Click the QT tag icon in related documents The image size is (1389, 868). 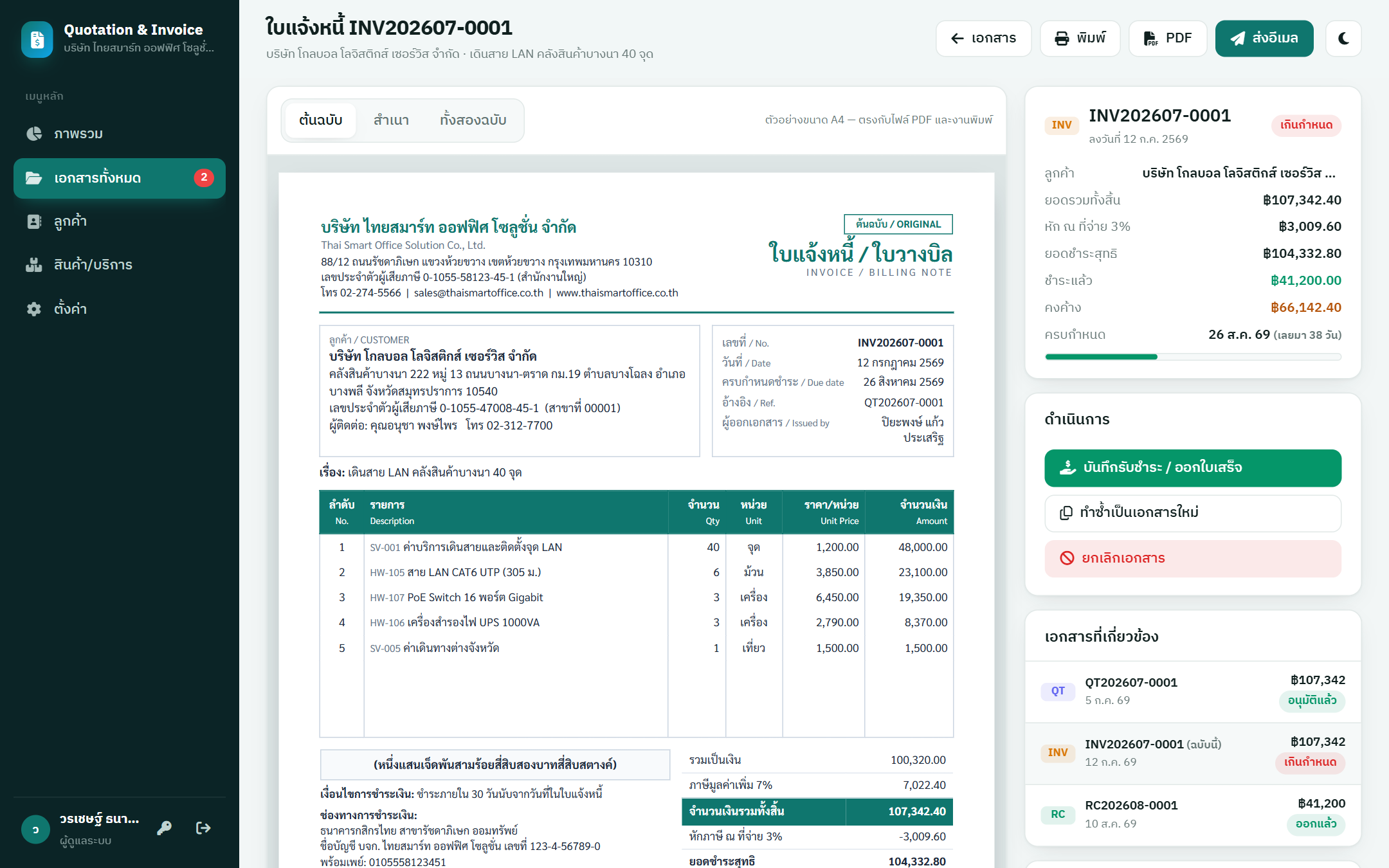tap(1058, 691)
